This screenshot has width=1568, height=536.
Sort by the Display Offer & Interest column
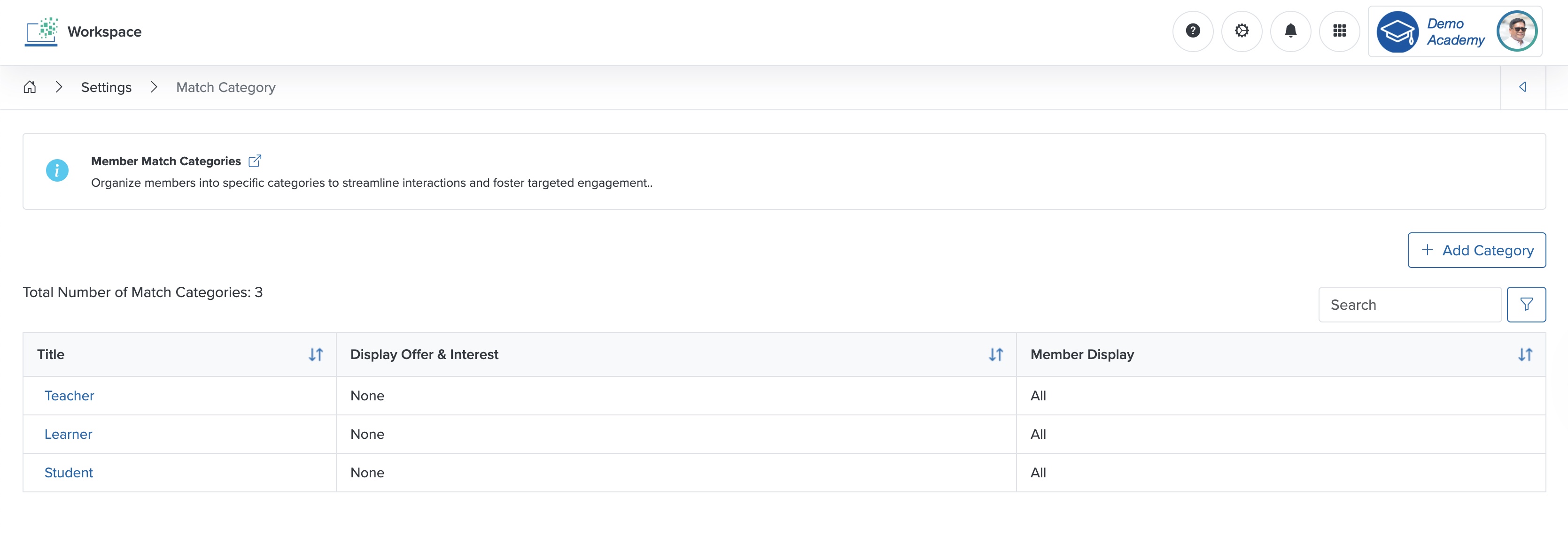(996, 354)
